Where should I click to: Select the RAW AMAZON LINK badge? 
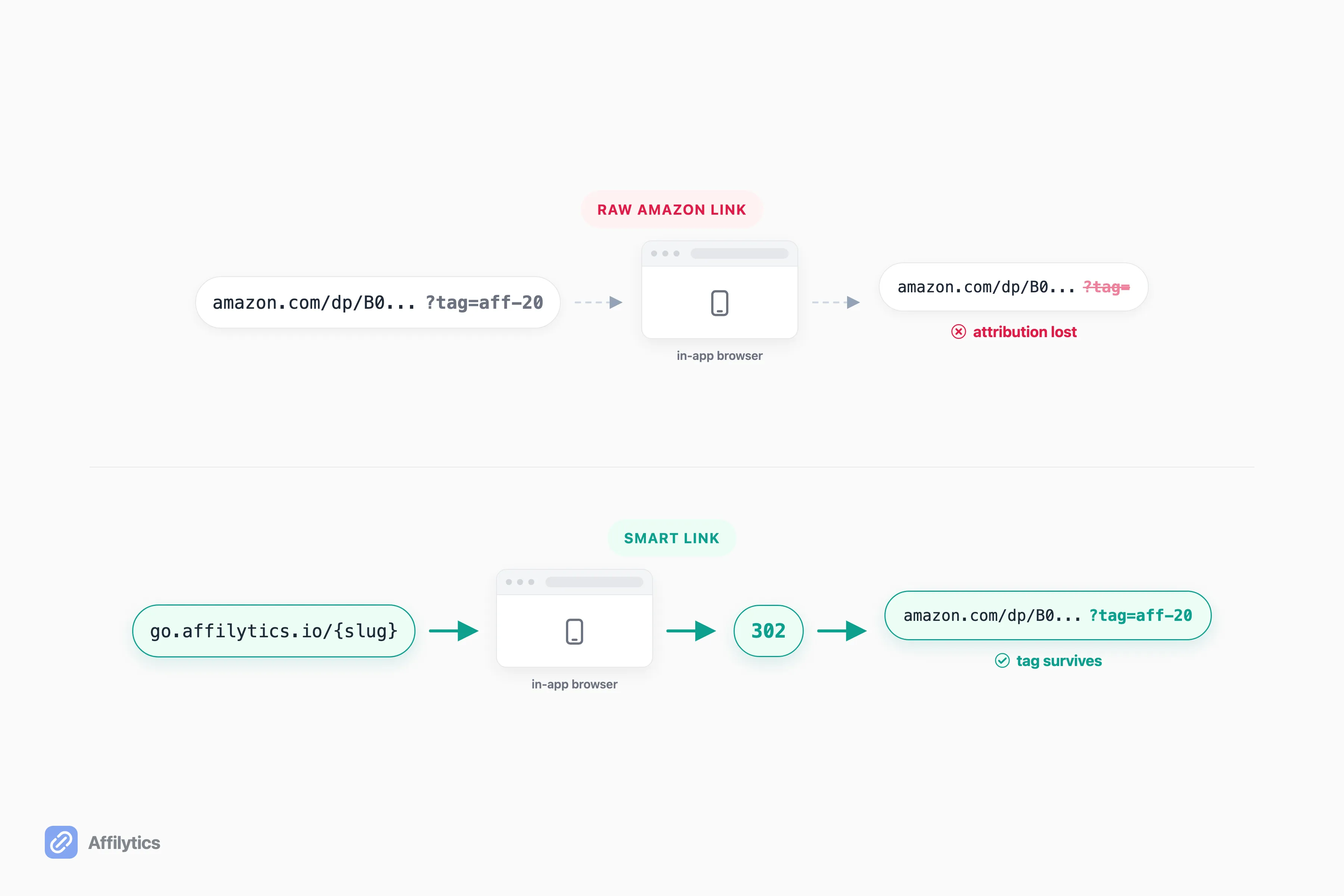coord(671,210)
